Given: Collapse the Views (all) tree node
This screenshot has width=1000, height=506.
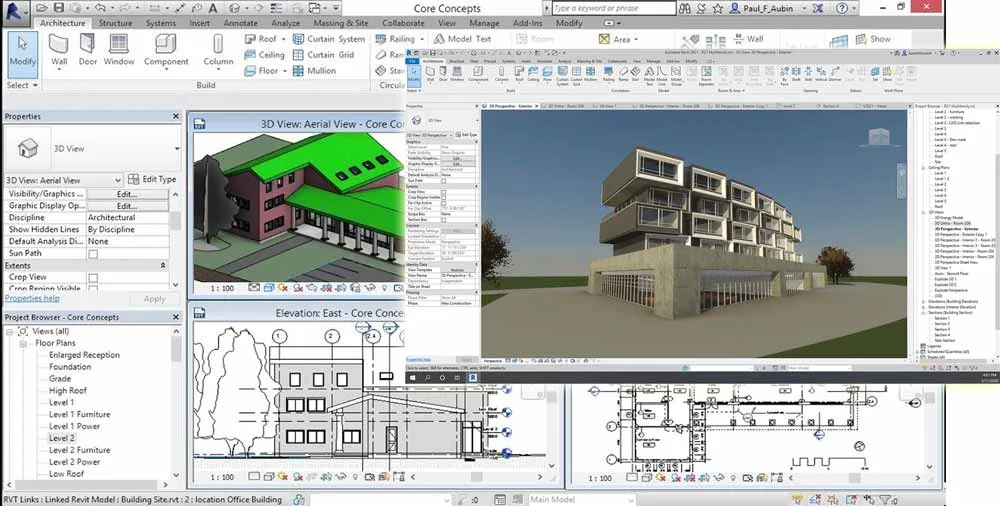Looking at the screenshot, I should (x=10, y=331).
